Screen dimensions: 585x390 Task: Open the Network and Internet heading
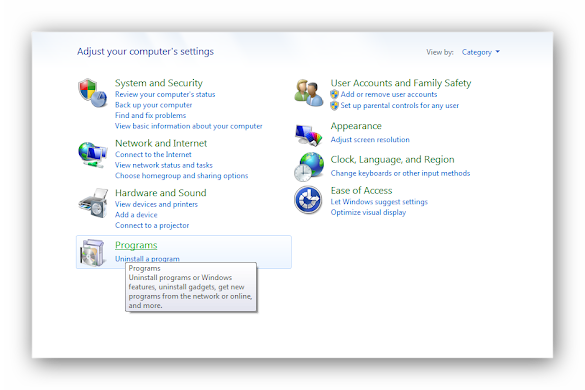pos(161,143)
